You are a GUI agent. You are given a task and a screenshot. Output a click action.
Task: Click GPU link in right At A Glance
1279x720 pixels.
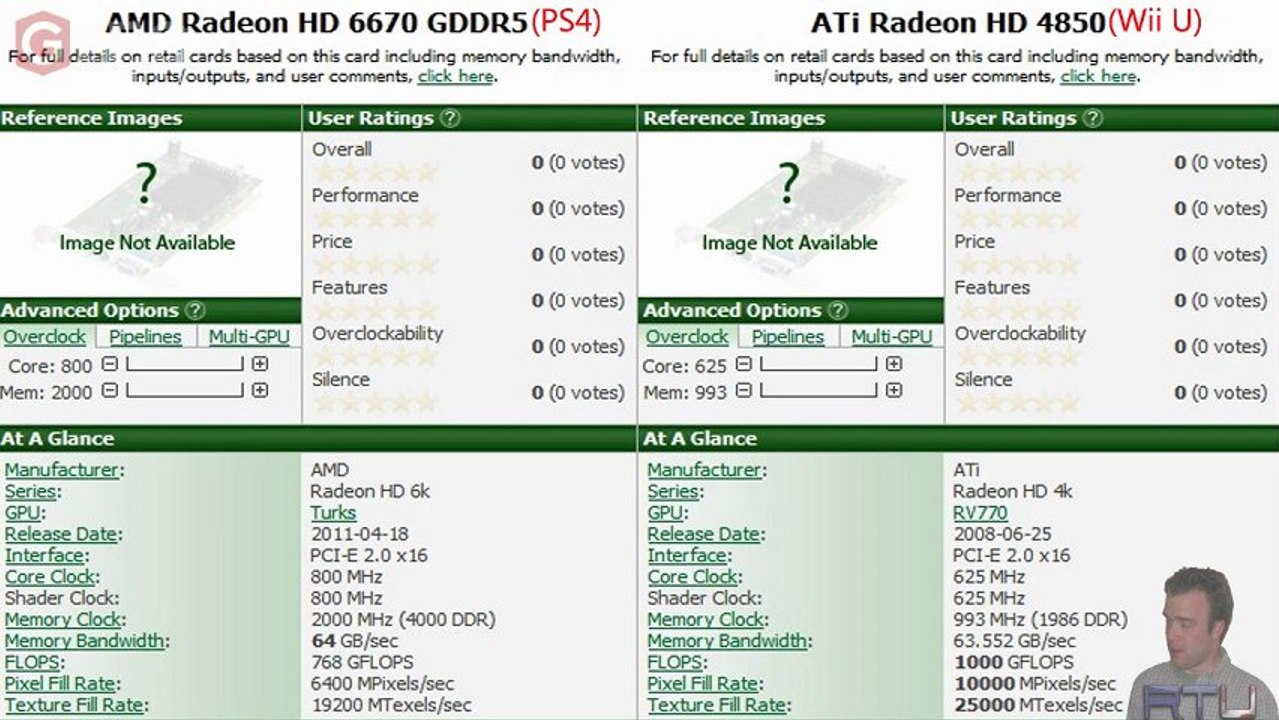coord(665,513)
